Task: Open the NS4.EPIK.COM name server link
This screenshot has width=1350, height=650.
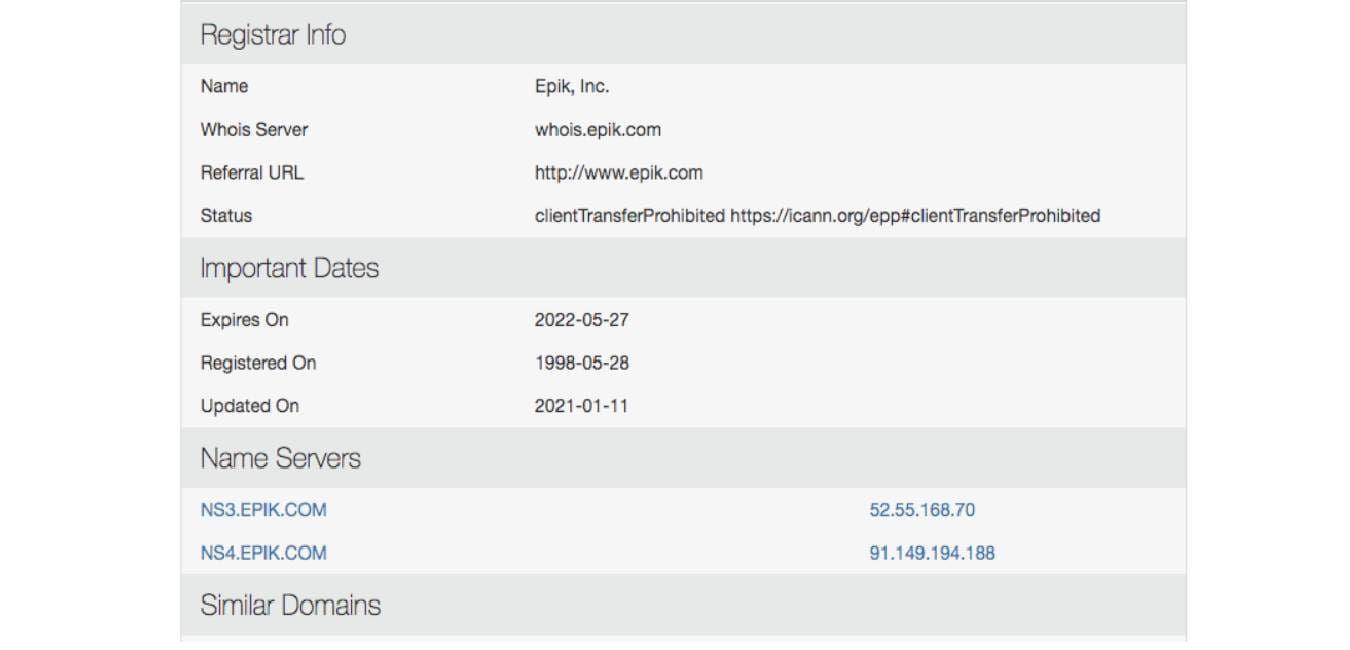Action: [x=263, y=553]
